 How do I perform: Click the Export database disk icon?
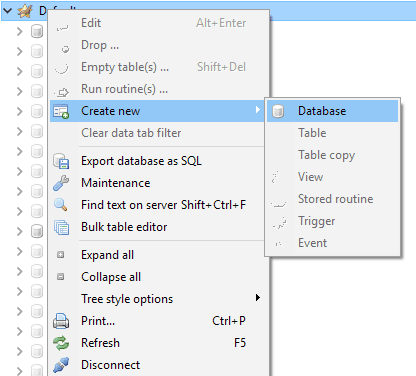(x=61, y=161)
